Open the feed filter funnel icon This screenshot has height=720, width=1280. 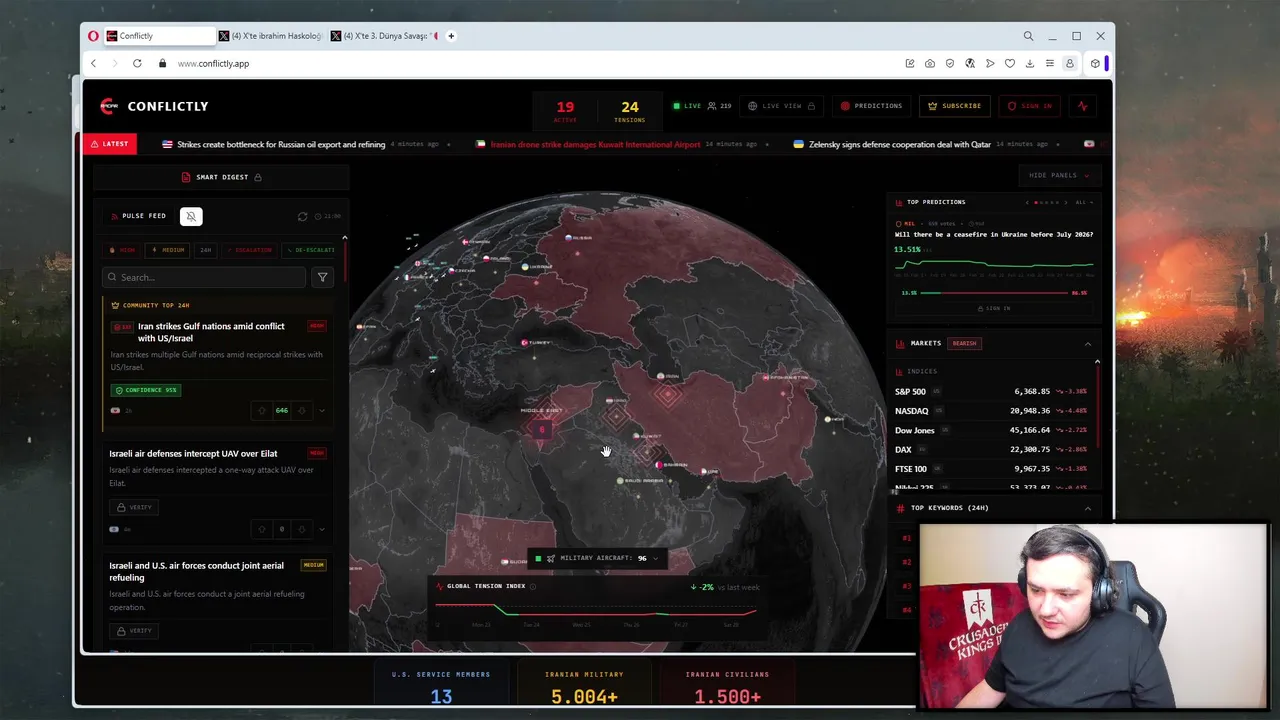(x=322, y=277)
